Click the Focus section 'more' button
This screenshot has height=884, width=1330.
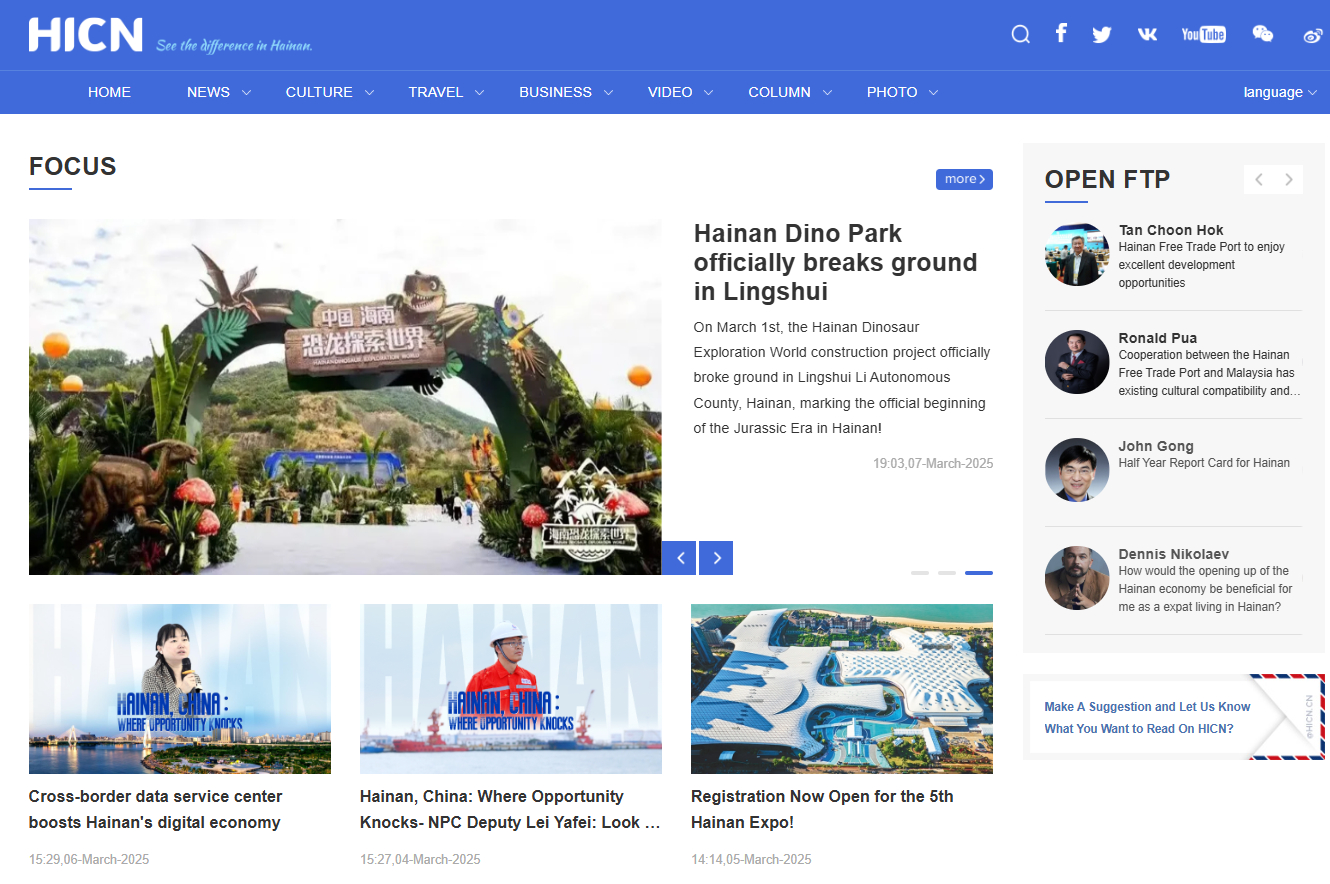point(964,179)
